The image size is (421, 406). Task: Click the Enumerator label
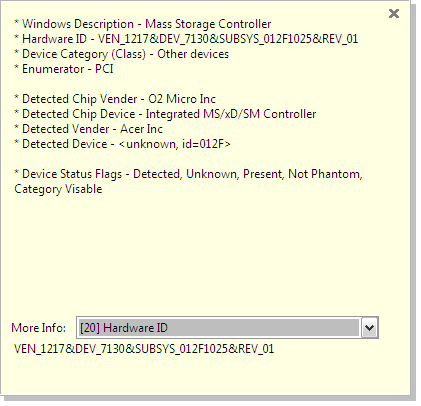pos(53,69)
